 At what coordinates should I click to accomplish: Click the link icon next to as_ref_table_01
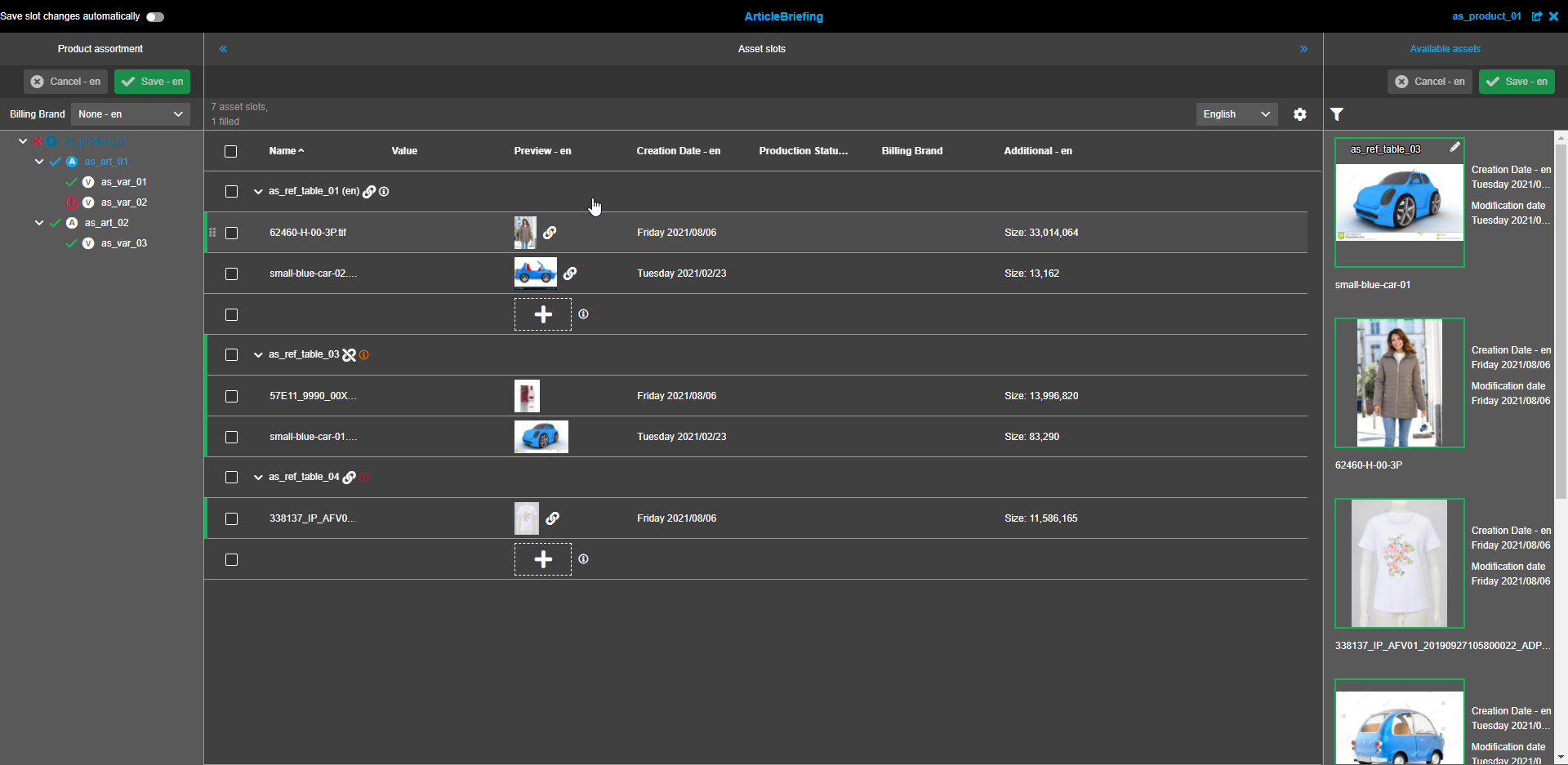pyautogui.click(x=370, y=191)
